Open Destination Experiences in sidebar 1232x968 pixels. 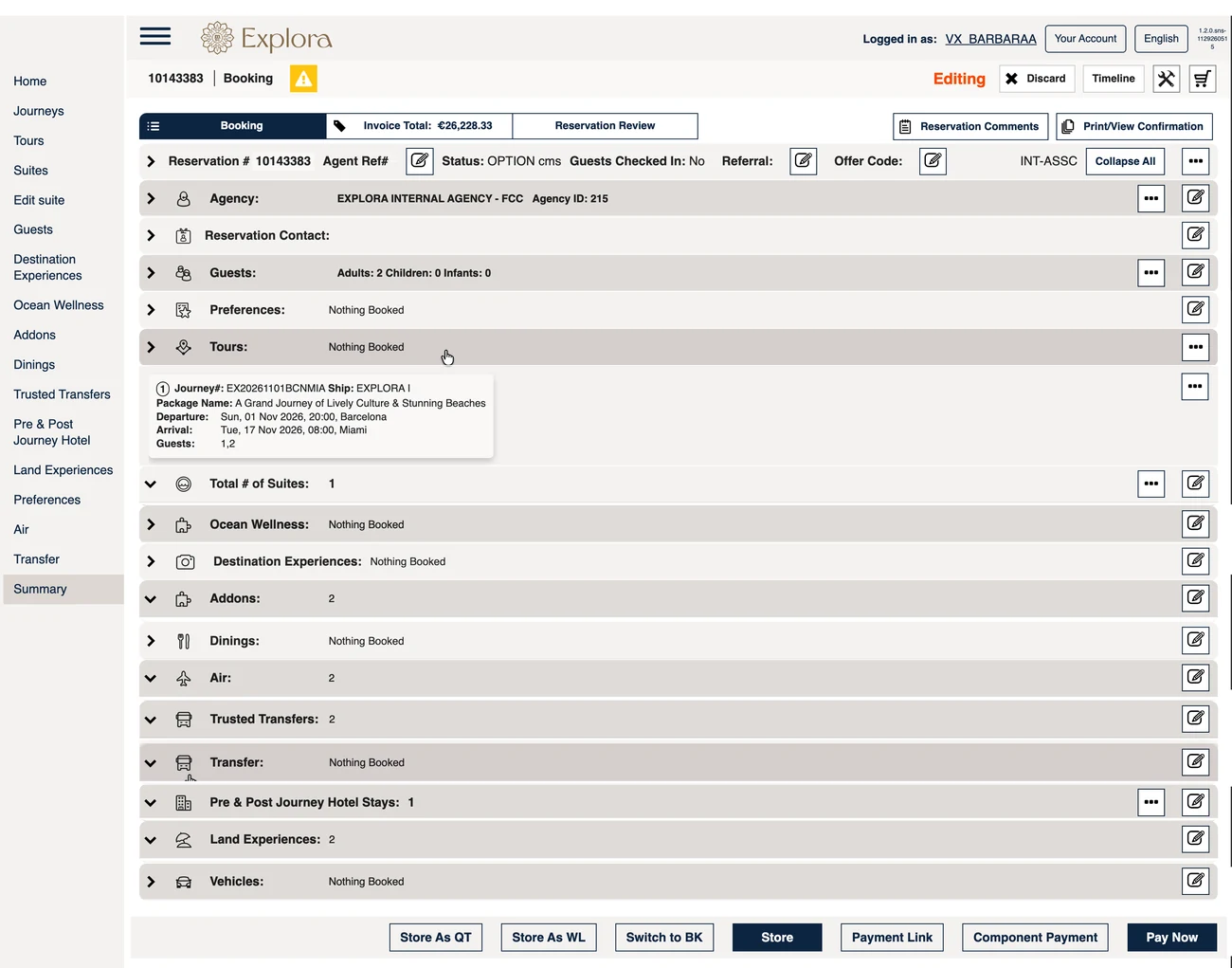coord(47,267)
